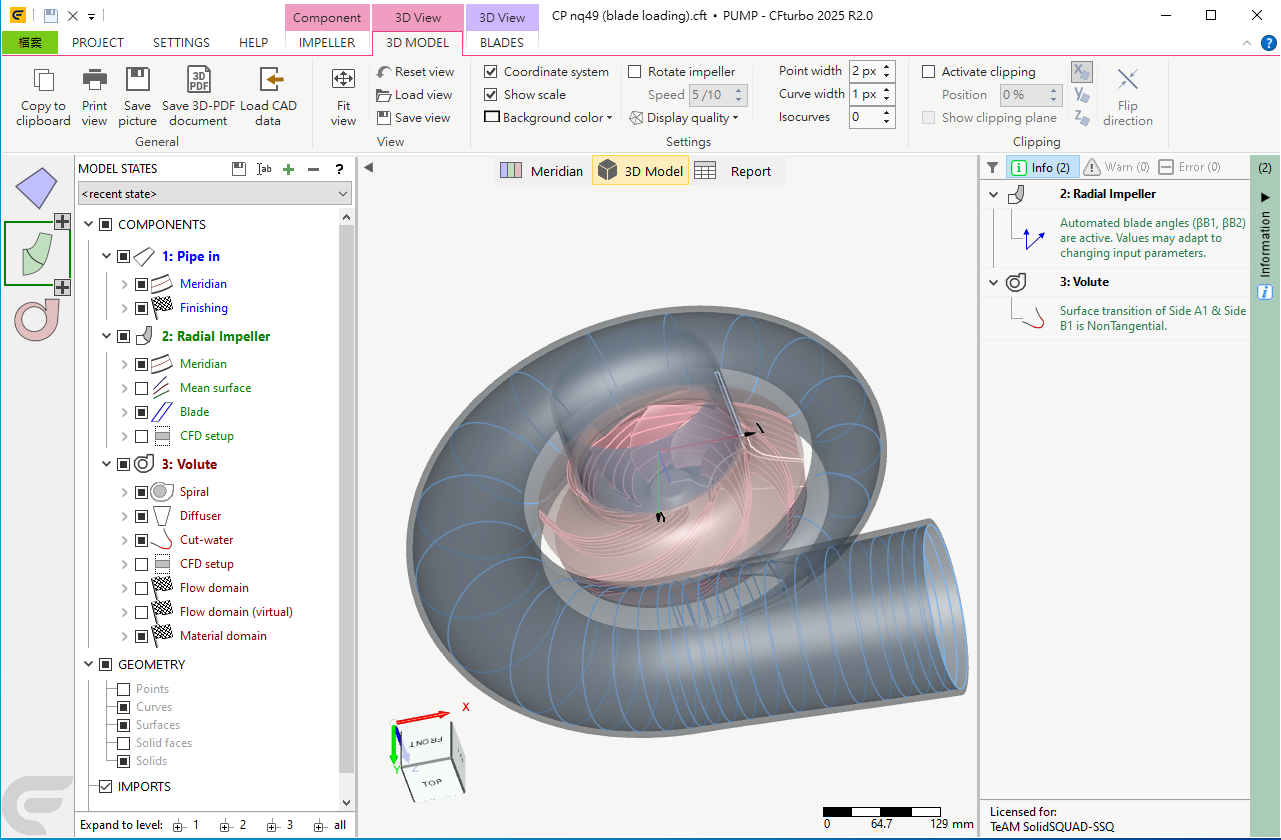This screenshot has height=840, width=1281.
Task: Show Error (0) messages
Action: pos(1190,168)
